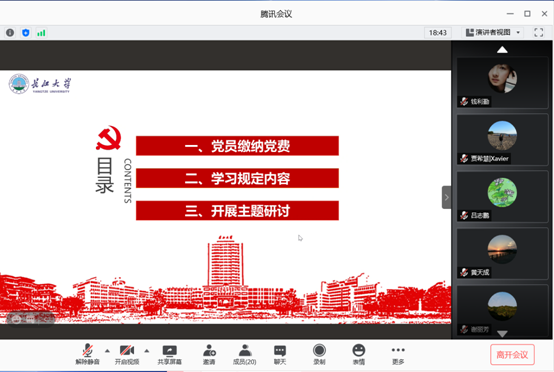
Task: Show members list 成员(20)
Action: coord(244,354)
